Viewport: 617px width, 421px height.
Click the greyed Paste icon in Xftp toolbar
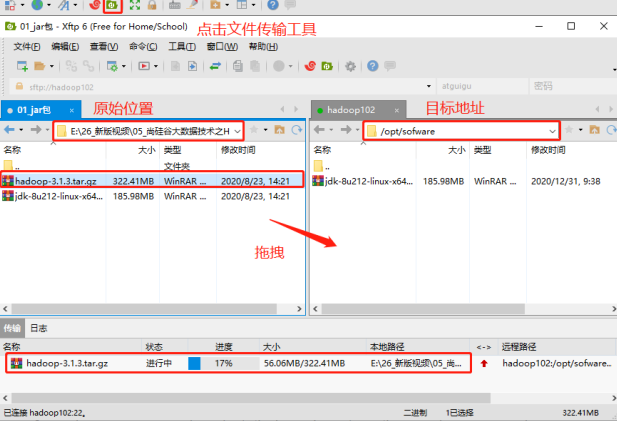pyautogui.click(x=255, y=66)
